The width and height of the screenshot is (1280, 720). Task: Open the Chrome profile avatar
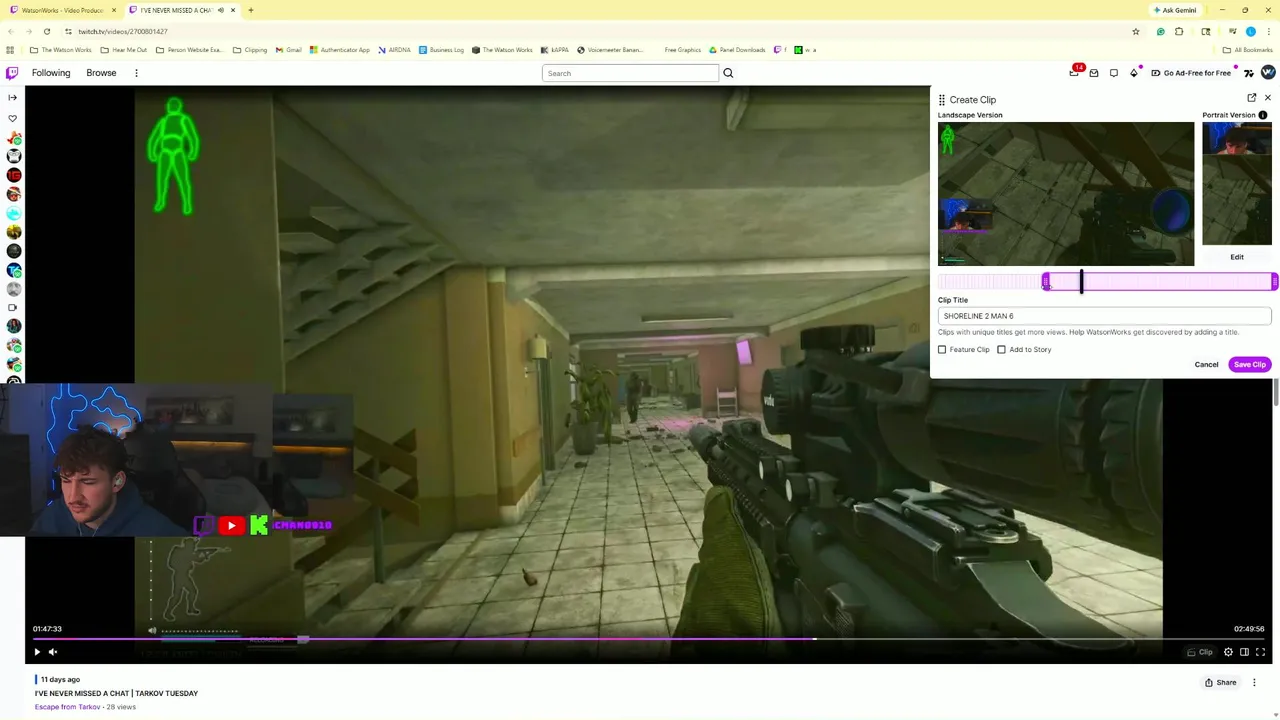[x=1250, y=31]
